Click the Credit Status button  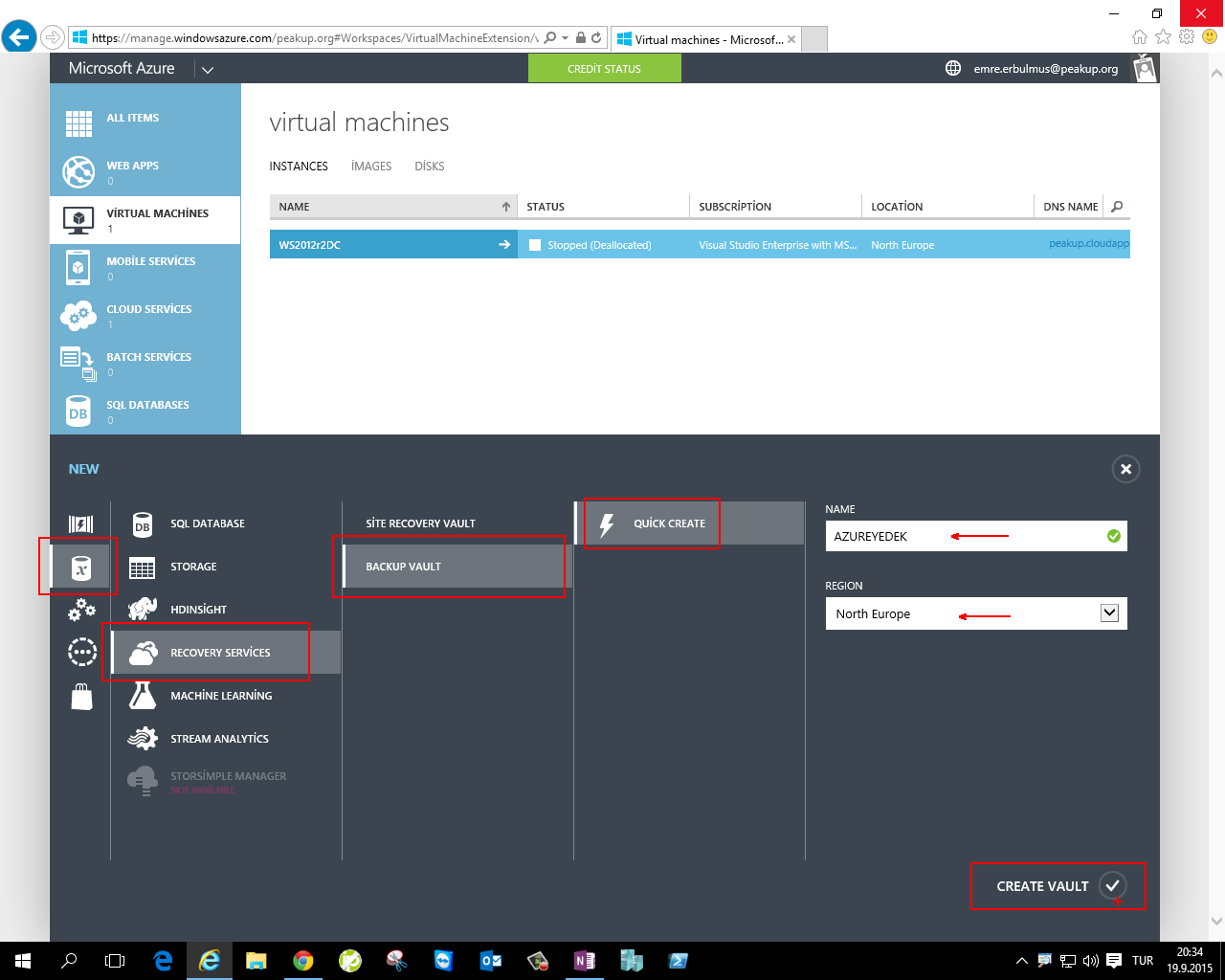(x=604, y=69)
